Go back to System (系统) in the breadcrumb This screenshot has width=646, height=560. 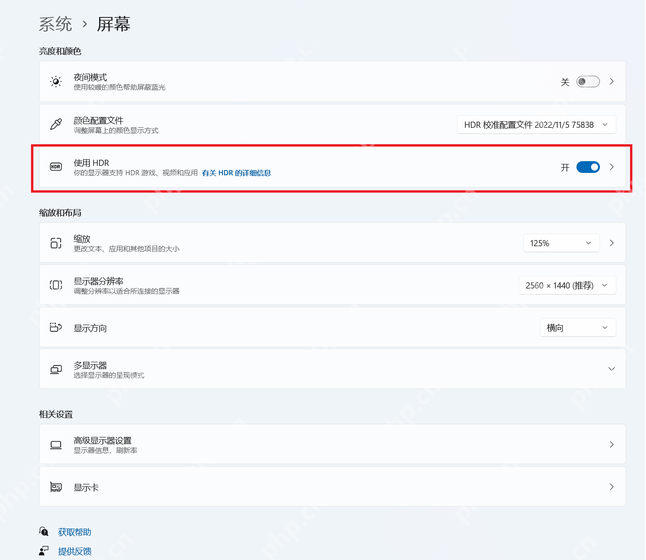55,24
